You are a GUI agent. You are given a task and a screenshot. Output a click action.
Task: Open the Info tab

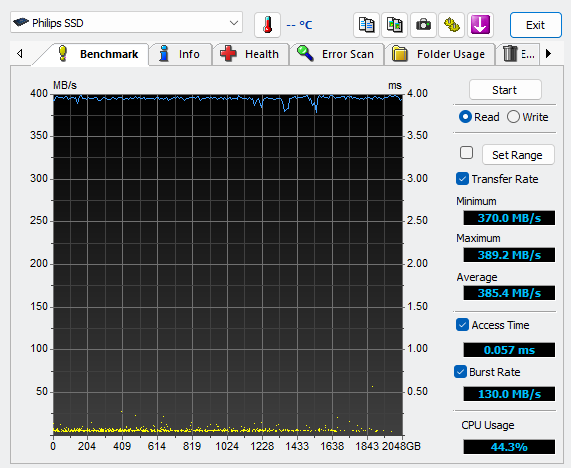180,54
